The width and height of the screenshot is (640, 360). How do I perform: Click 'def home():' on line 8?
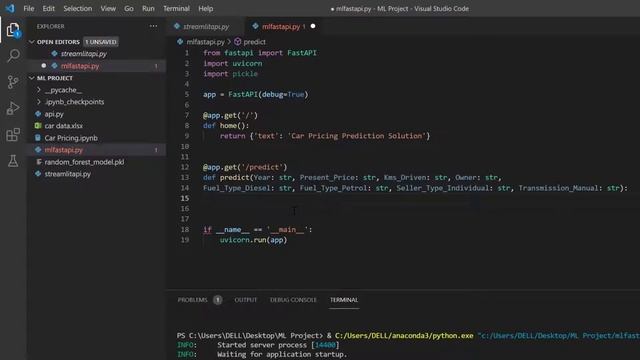(x=226, y=126)
